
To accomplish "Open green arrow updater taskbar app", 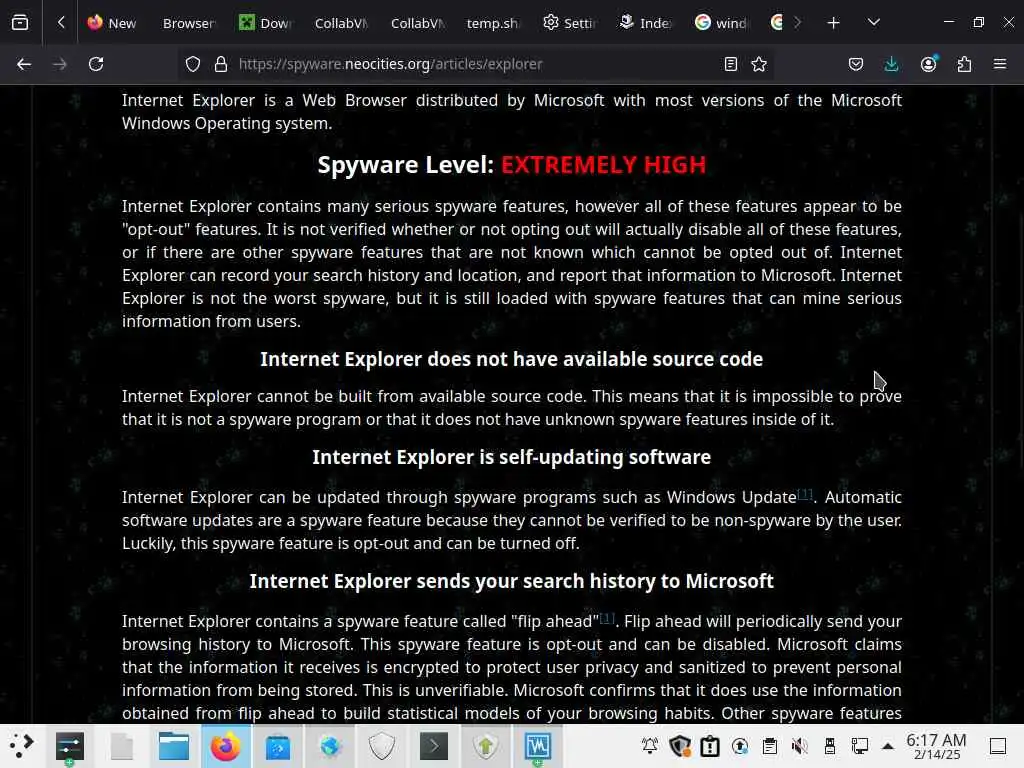I will [486, 746].
